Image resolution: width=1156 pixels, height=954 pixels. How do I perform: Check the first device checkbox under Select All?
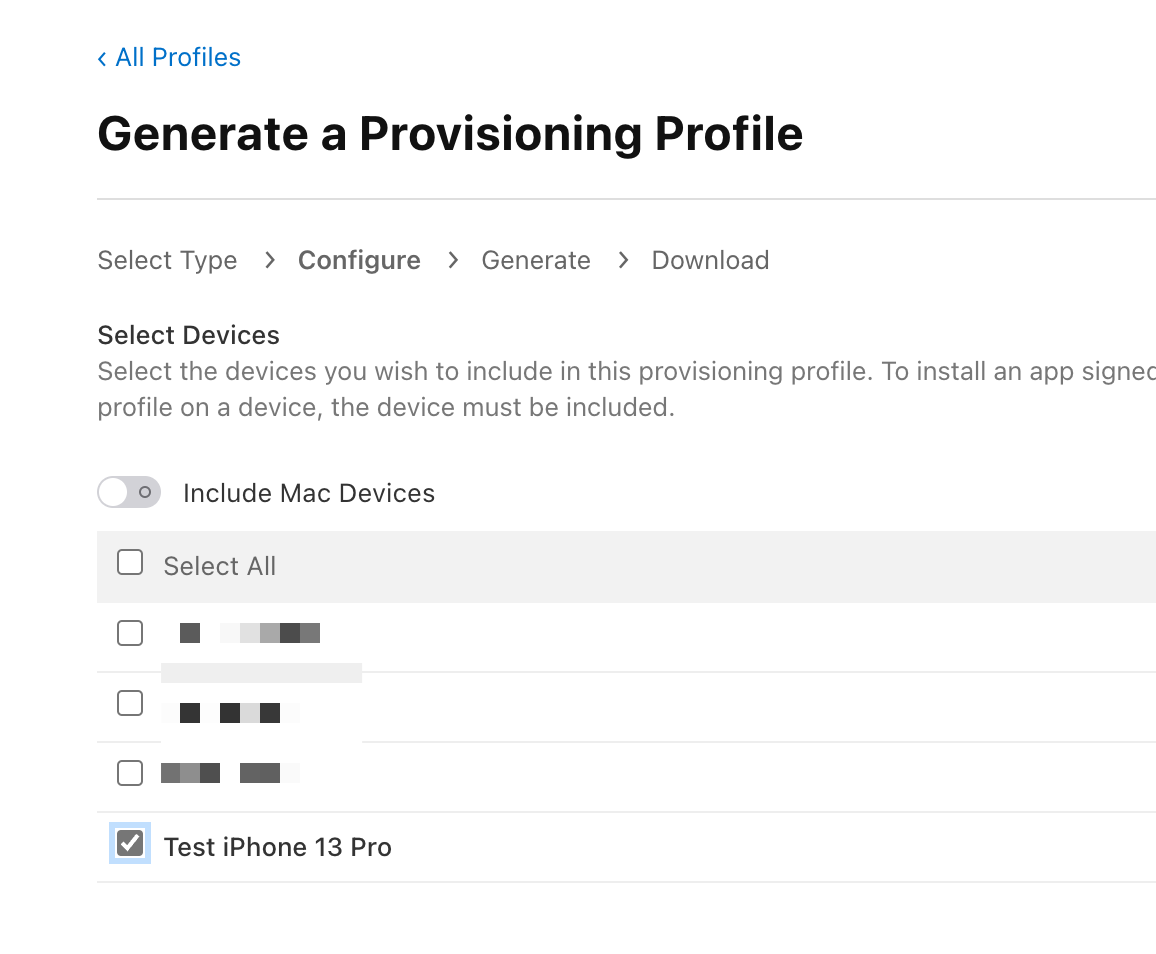pos(130,633)
